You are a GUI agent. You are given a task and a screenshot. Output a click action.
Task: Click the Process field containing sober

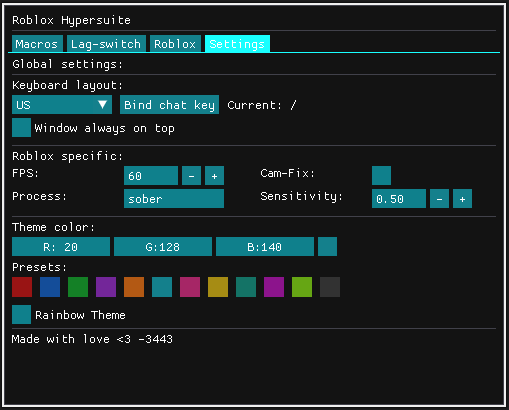(x=174, y=199)
